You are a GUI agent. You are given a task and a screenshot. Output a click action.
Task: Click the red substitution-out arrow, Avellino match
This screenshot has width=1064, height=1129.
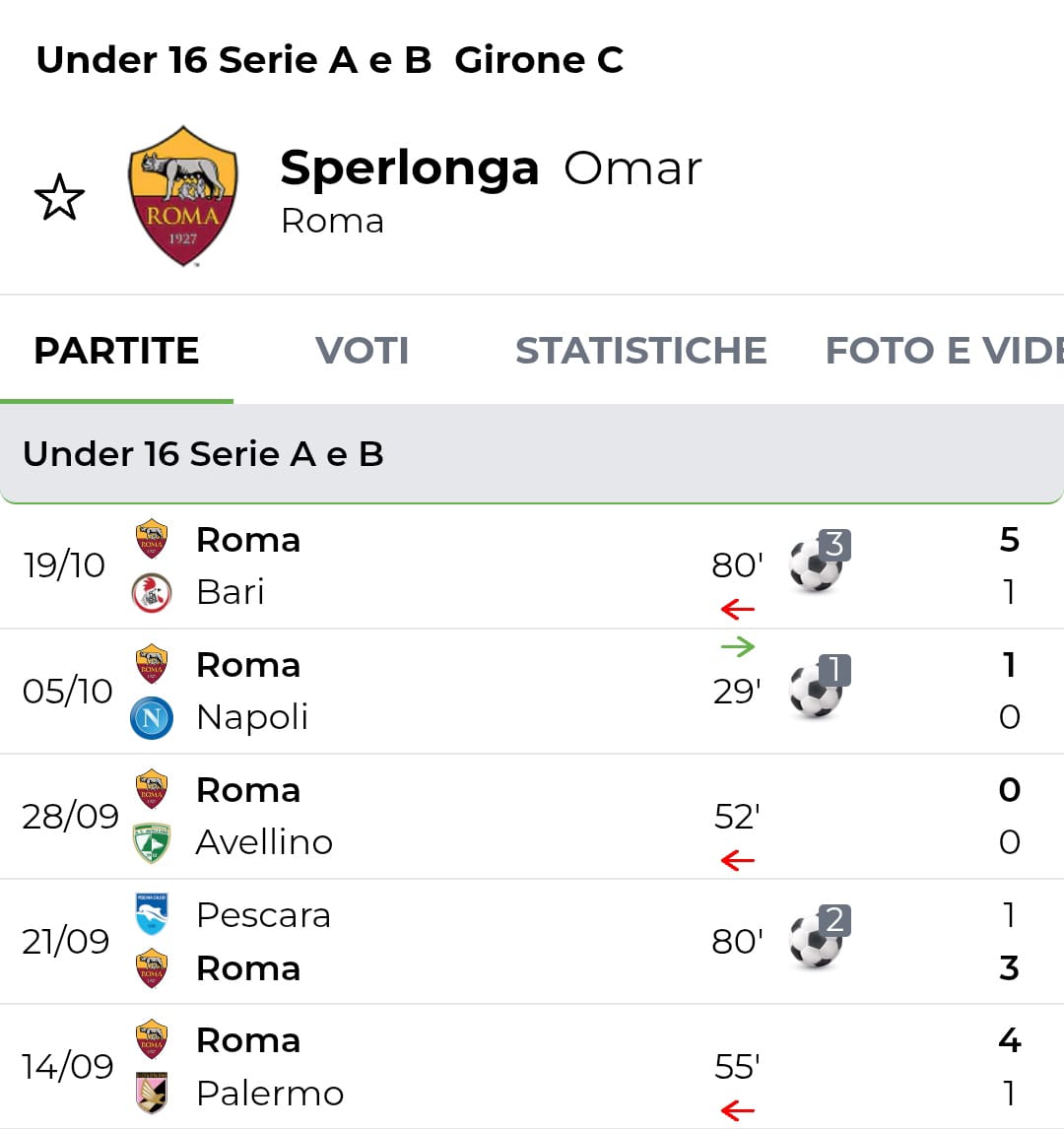[737, 861]
